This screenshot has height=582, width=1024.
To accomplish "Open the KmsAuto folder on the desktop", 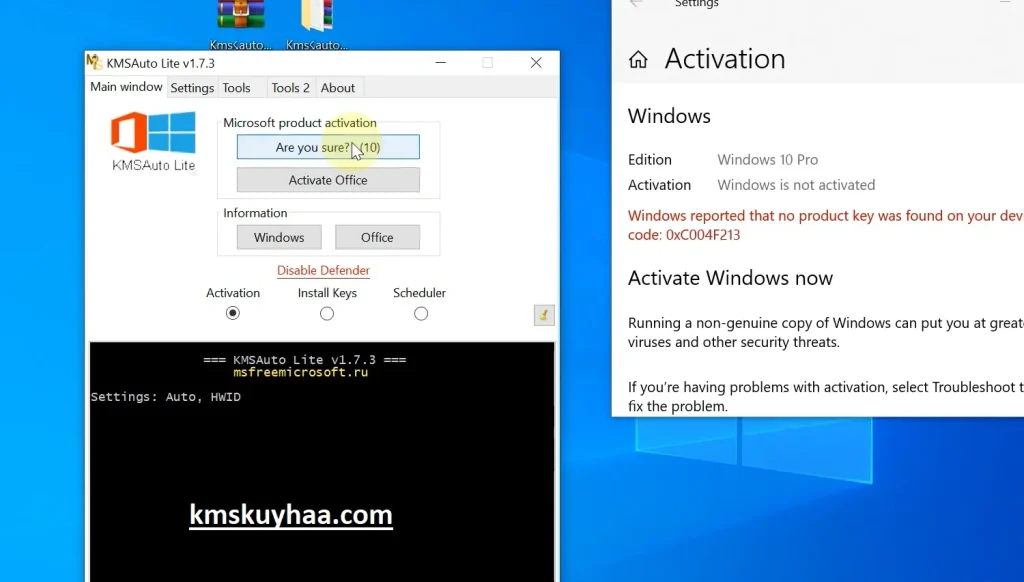I will coord(317,17).
